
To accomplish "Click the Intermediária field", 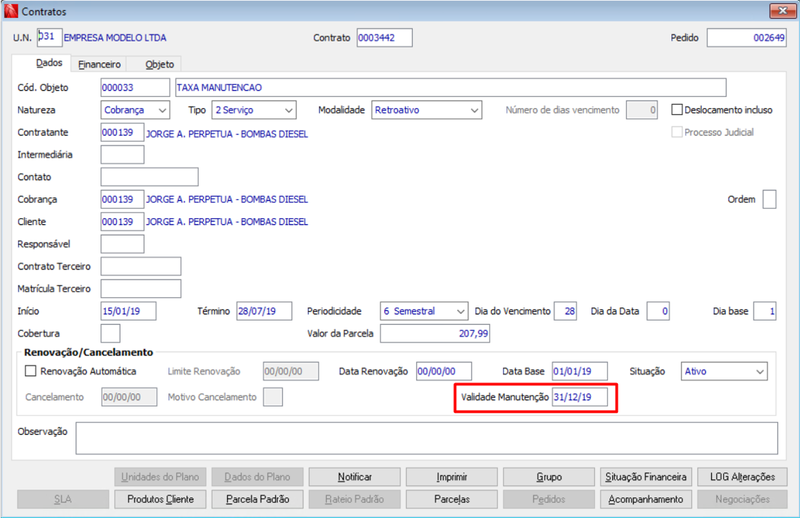I will click(122, 155).
